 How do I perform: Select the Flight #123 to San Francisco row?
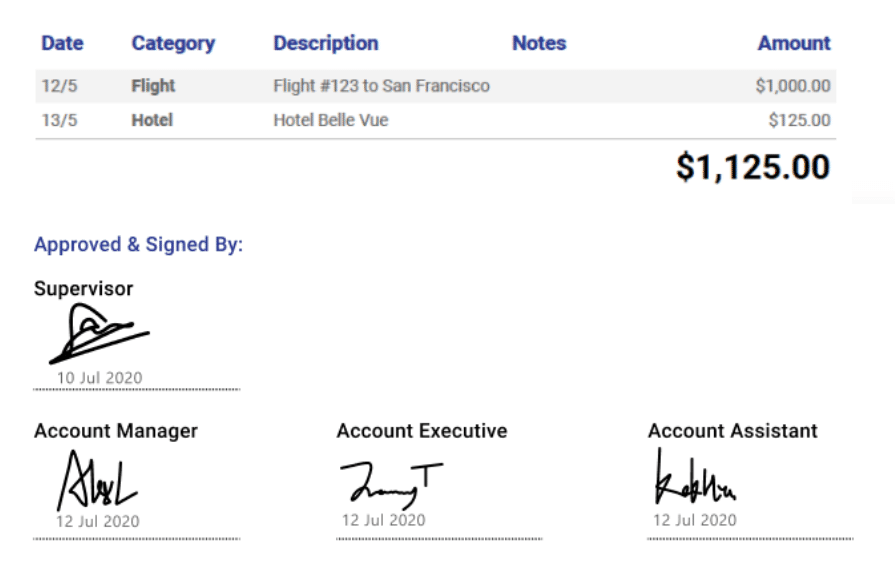(x=436, y=86)
